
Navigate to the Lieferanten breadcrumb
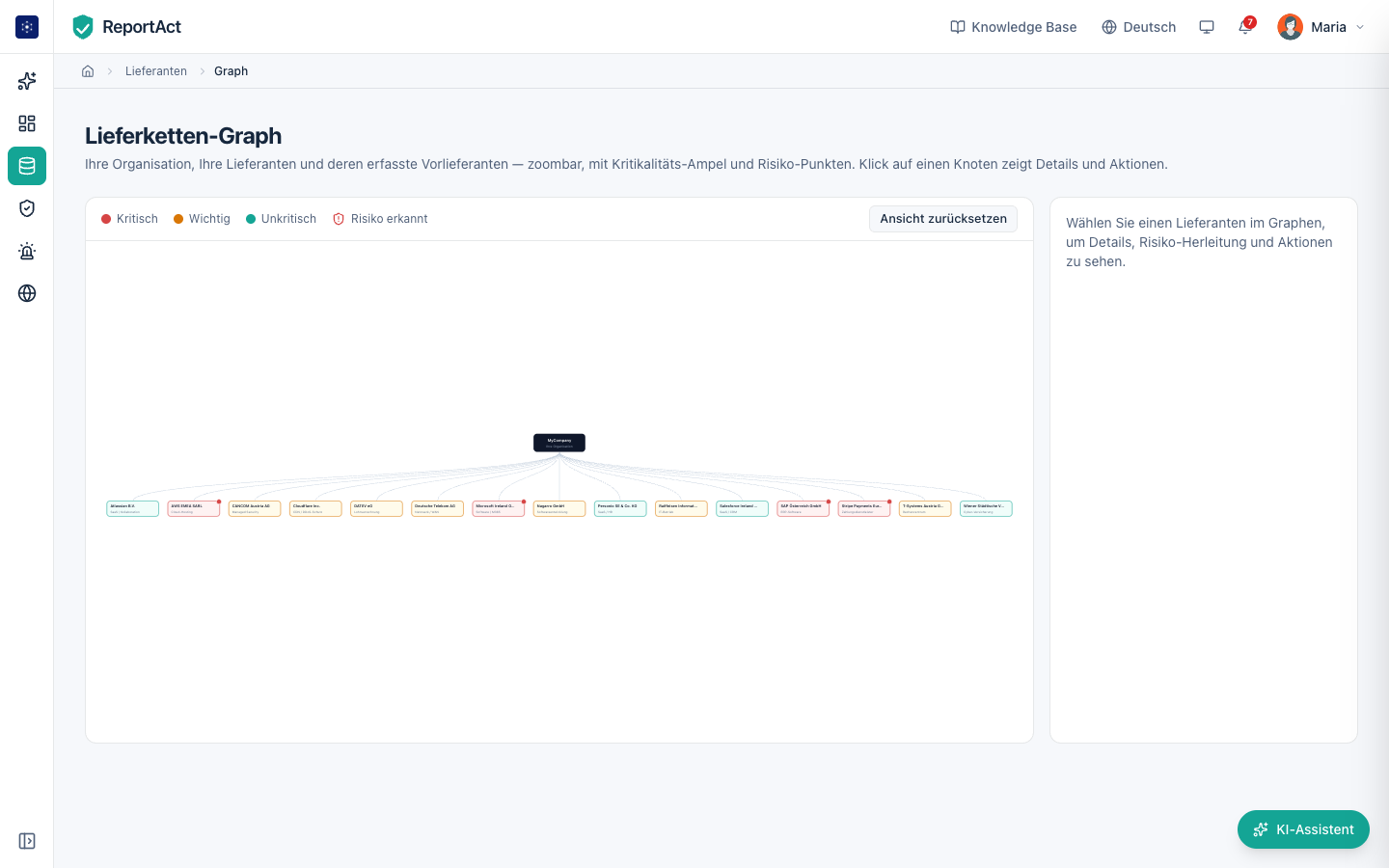click(x=156, y=71)
